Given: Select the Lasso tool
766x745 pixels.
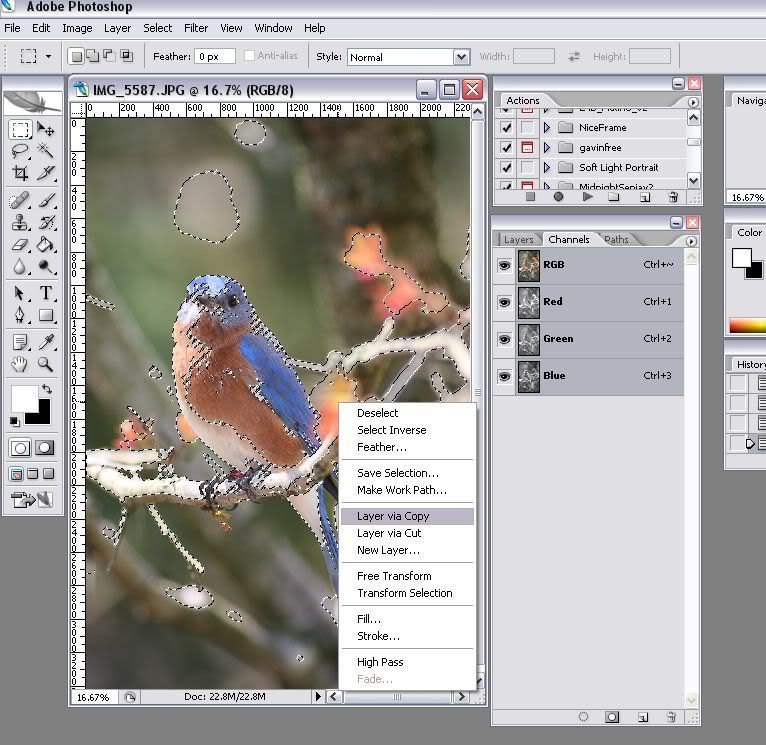Looking at the screenshot, I should (20, 151).
